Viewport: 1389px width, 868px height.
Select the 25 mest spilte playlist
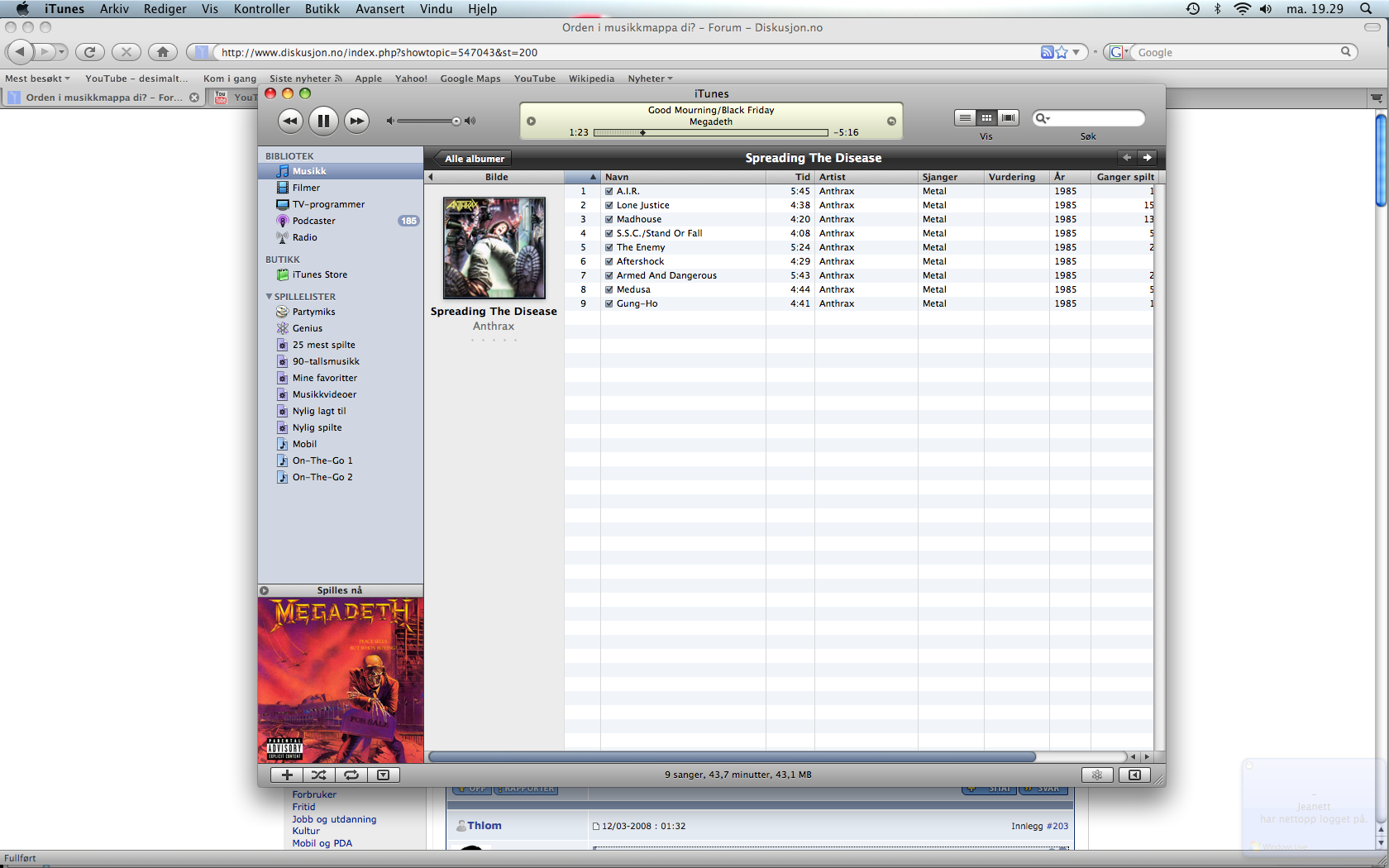[341, 345]
